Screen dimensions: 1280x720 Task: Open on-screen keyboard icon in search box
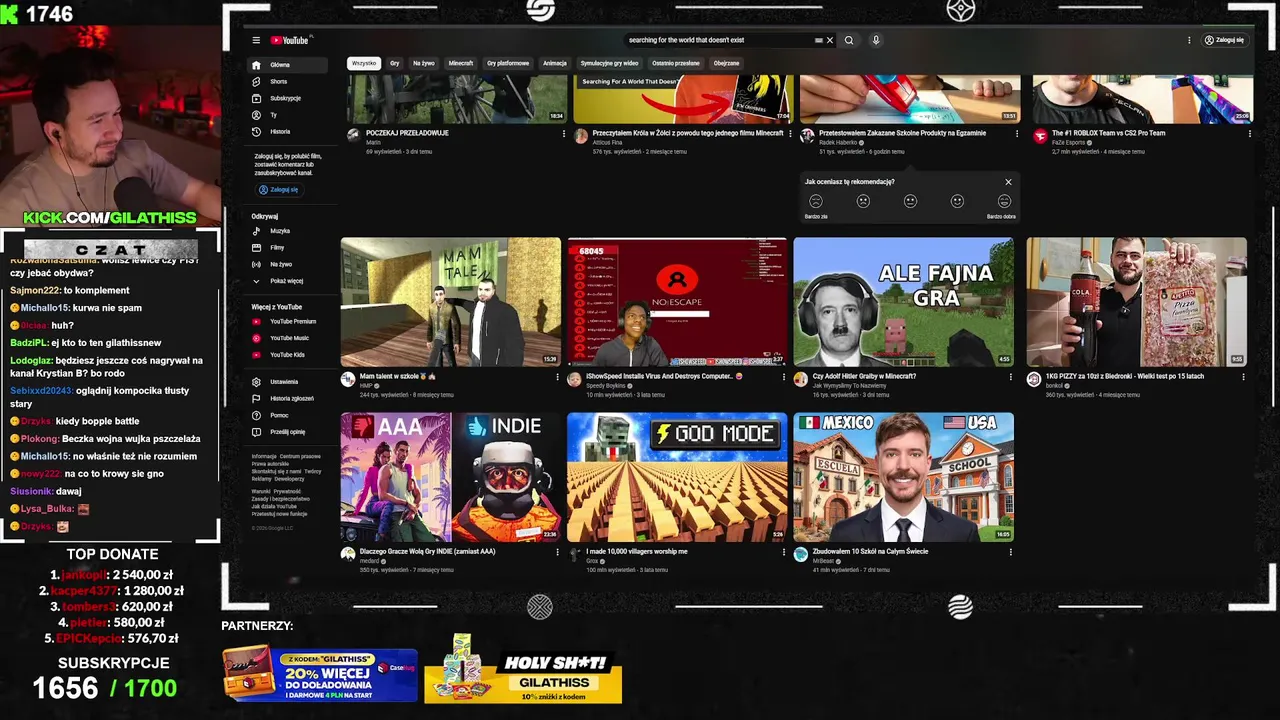(x=818, y=40)
